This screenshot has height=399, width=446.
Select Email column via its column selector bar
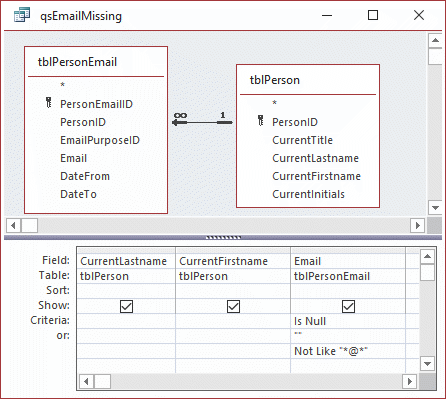pyautogui.click(x=348, y=250)
